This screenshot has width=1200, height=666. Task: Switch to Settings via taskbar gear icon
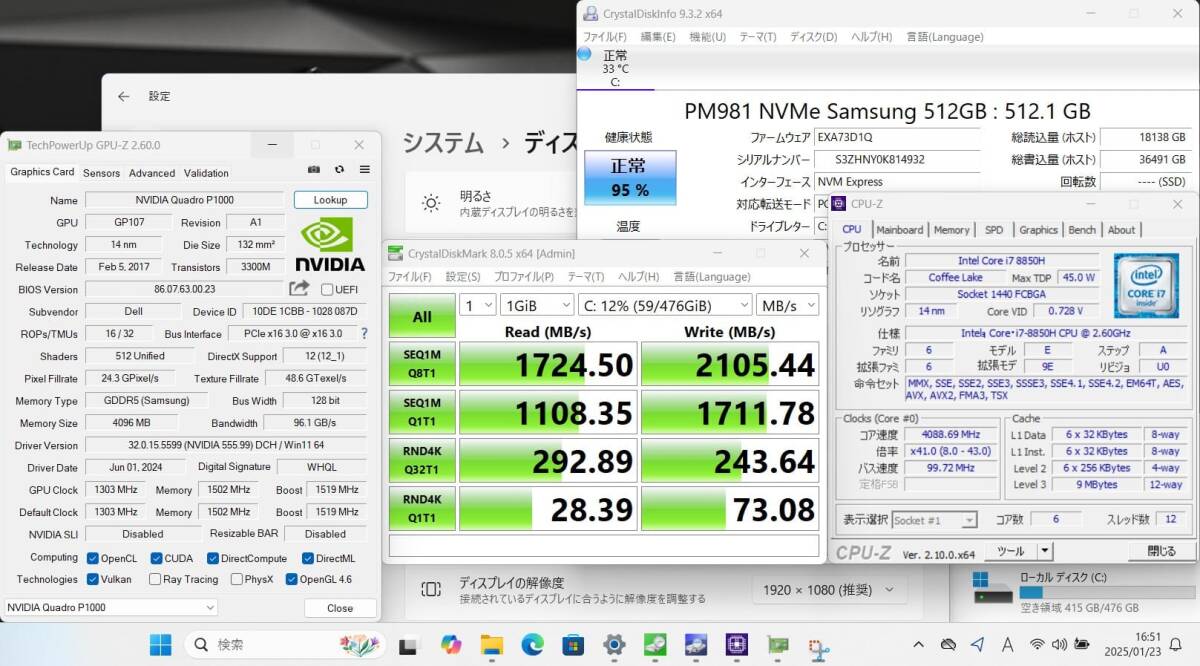click(614, 644)
